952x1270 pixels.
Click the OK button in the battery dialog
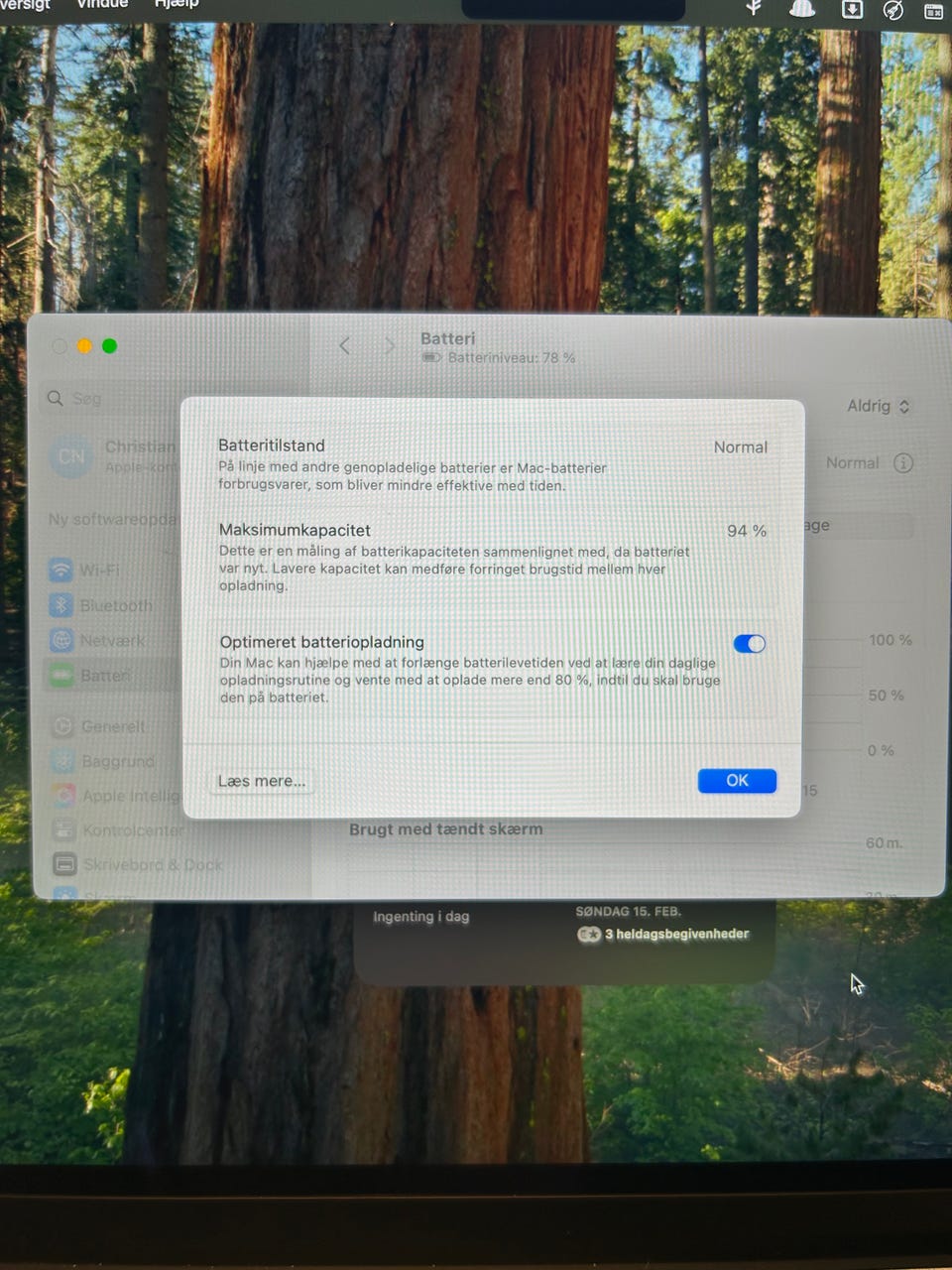pos(737,781)
